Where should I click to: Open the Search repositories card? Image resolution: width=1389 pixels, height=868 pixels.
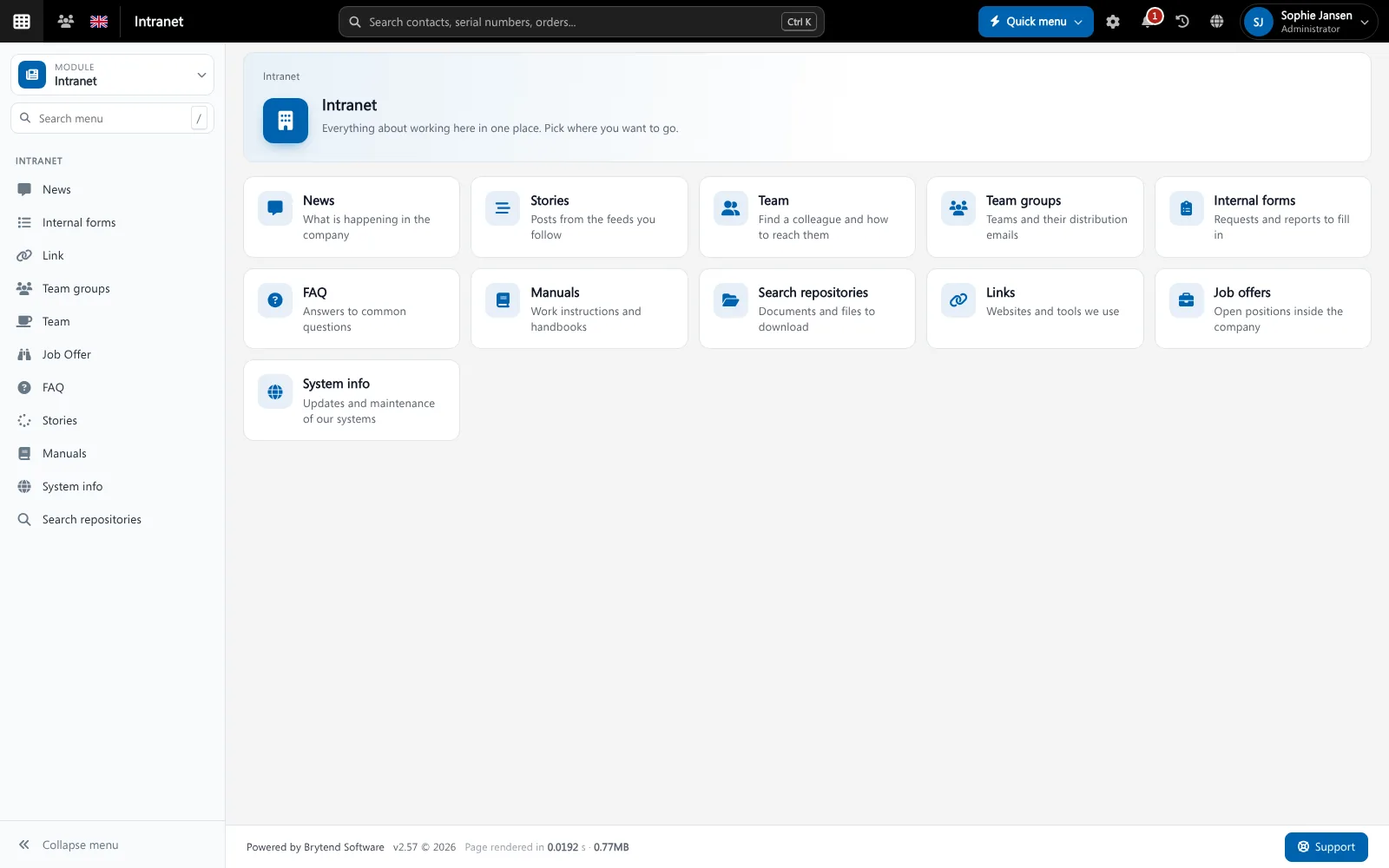pyautogui.click(x=807, y=309)
